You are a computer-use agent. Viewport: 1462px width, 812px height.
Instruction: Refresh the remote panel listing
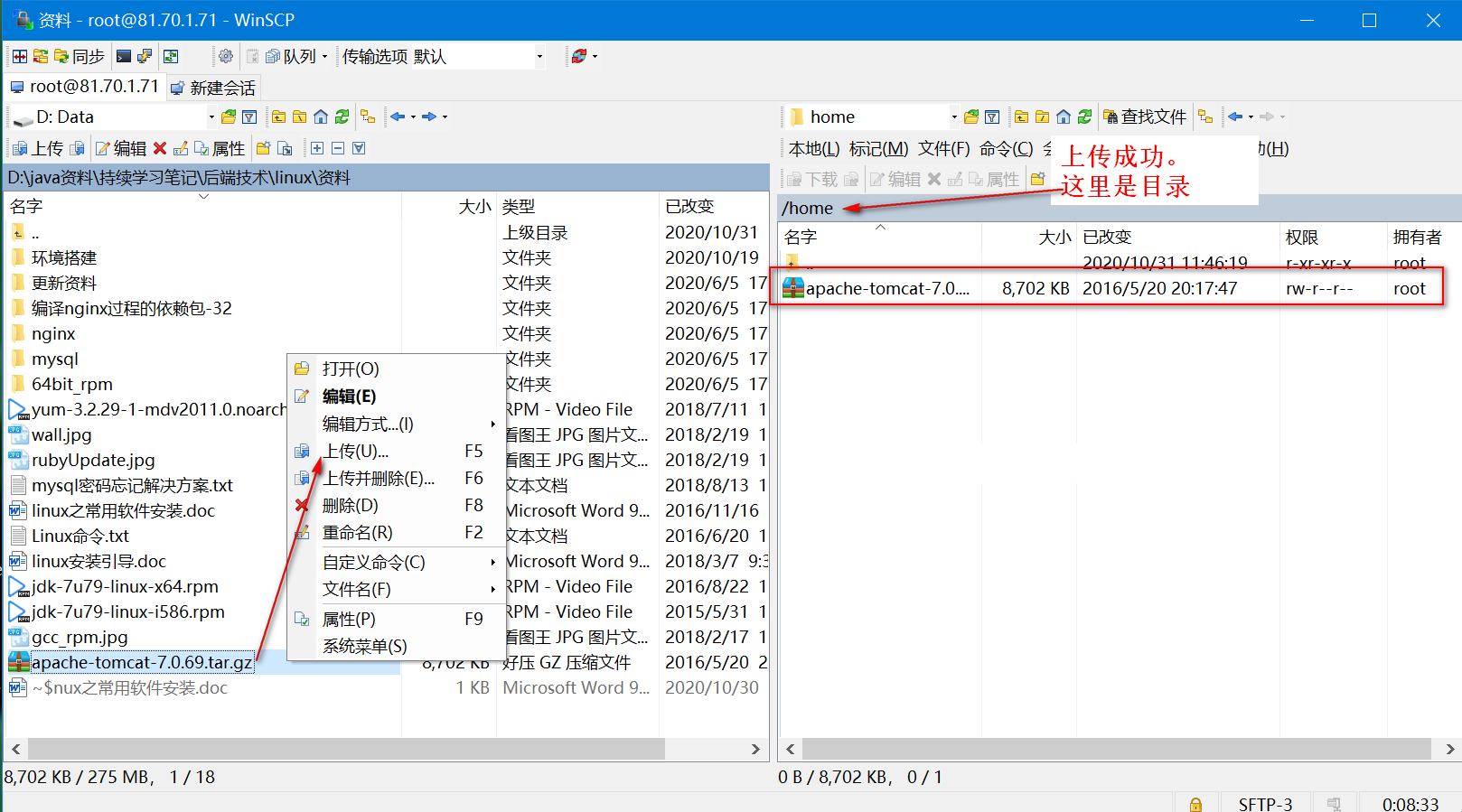pyautogui.click(x=1084, y=117)
